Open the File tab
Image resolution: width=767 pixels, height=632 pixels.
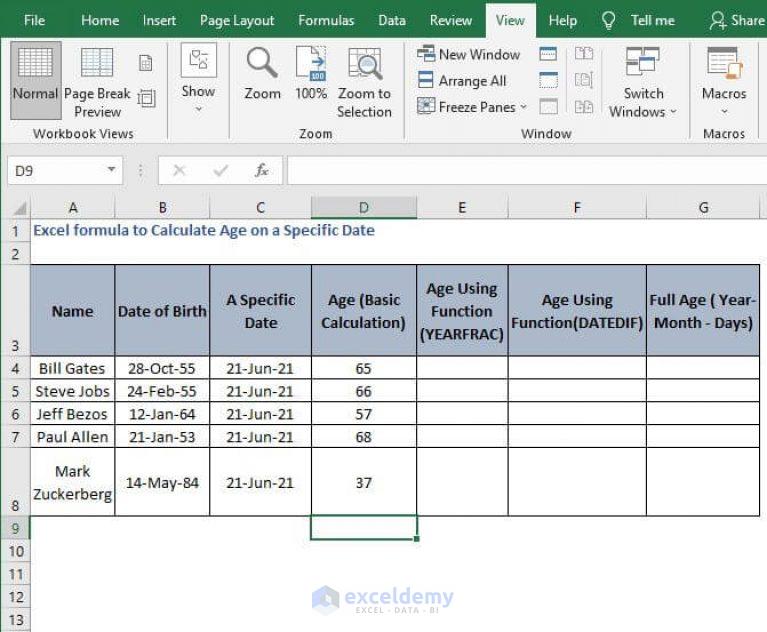pos(34,20)
